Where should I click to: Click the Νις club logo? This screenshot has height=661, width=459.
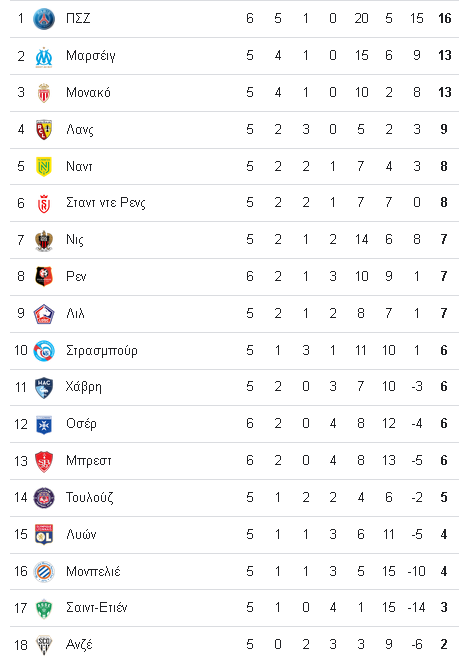click(44, 240)
